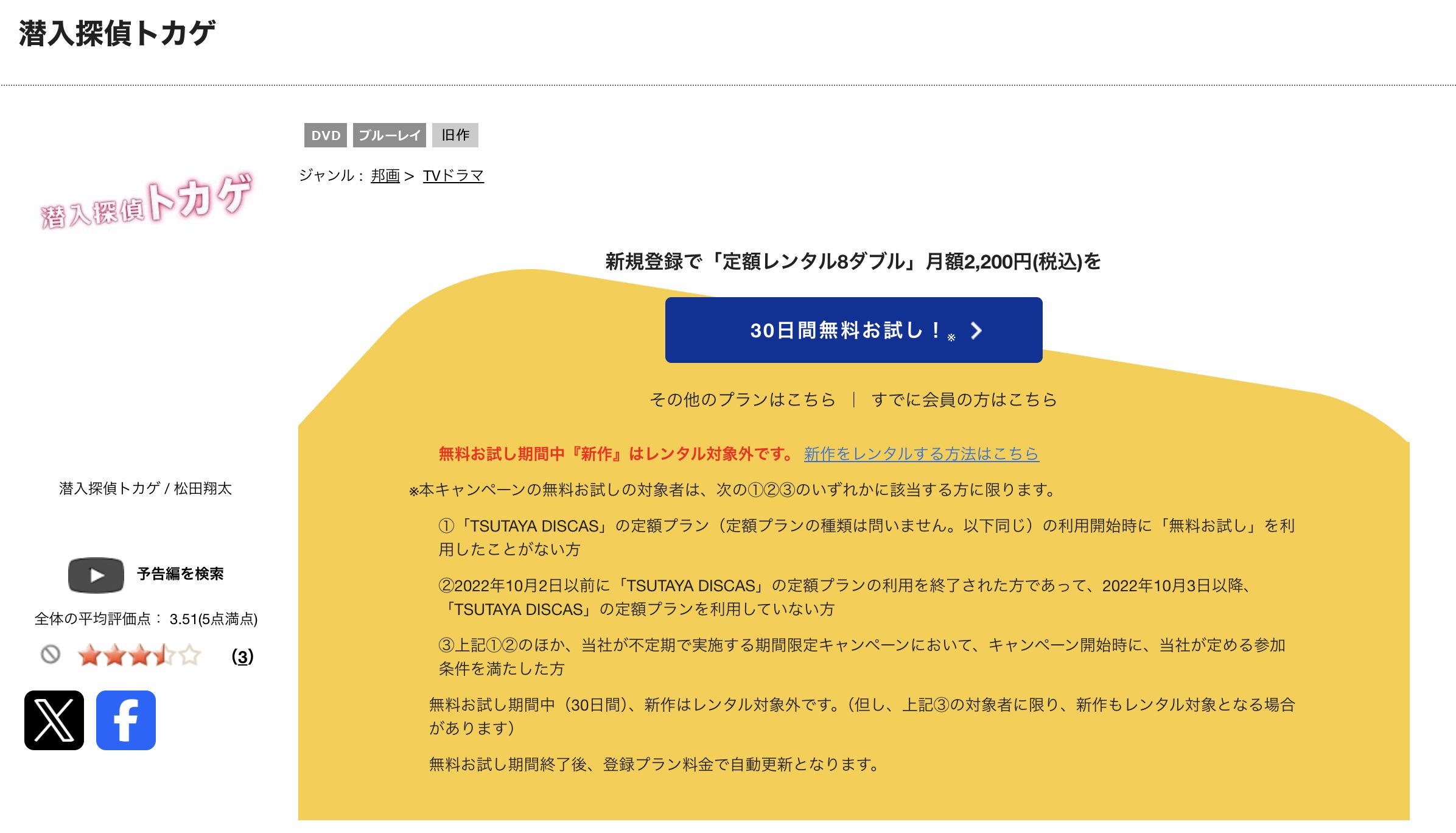The image size is (1456, 833).
Task: Click average score text 3.51(5点満点)
Action: [214, 619]
